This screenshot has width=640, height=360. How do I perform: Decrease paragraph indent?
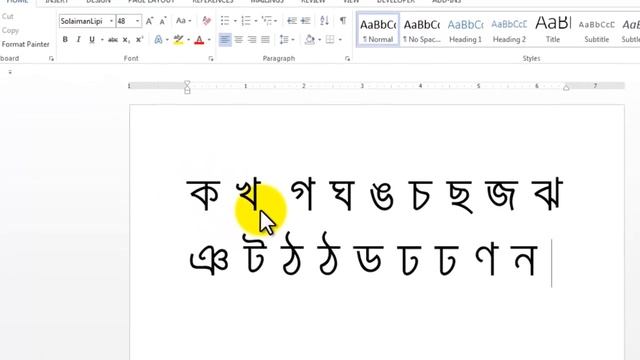tap(291, 21)
